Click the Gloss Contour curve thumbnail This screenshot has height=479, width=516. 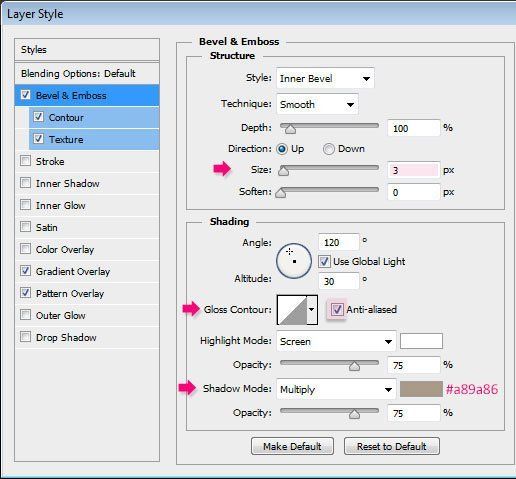pyautogui.click(x=292, y=310)
